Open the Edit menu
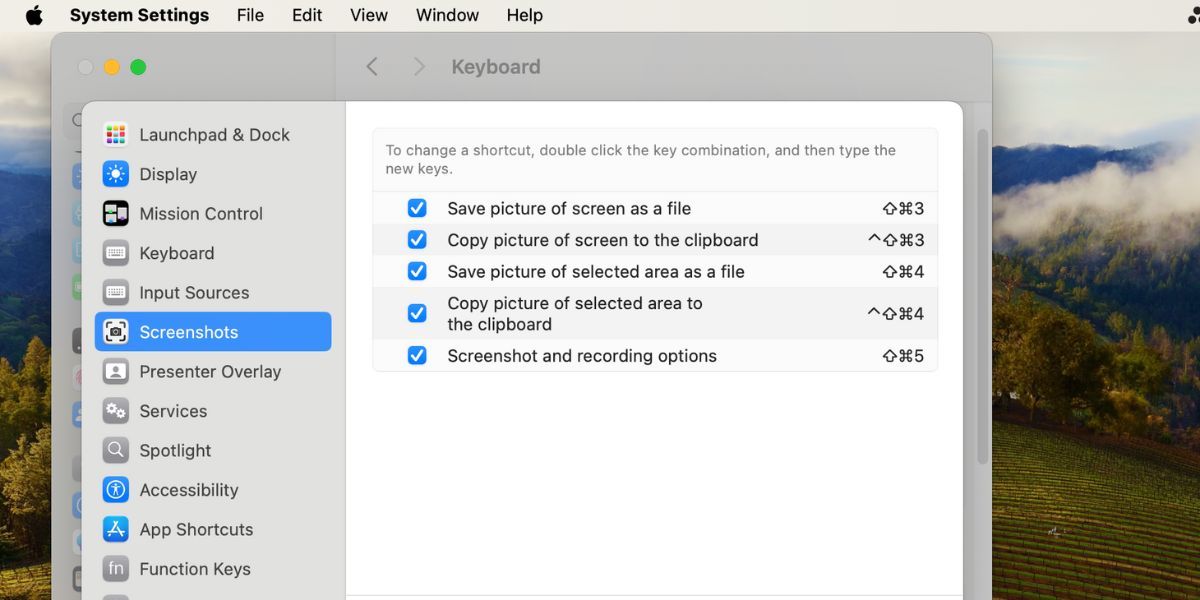The height and width of the screenshot is (600, 1200). pos(306,15)
